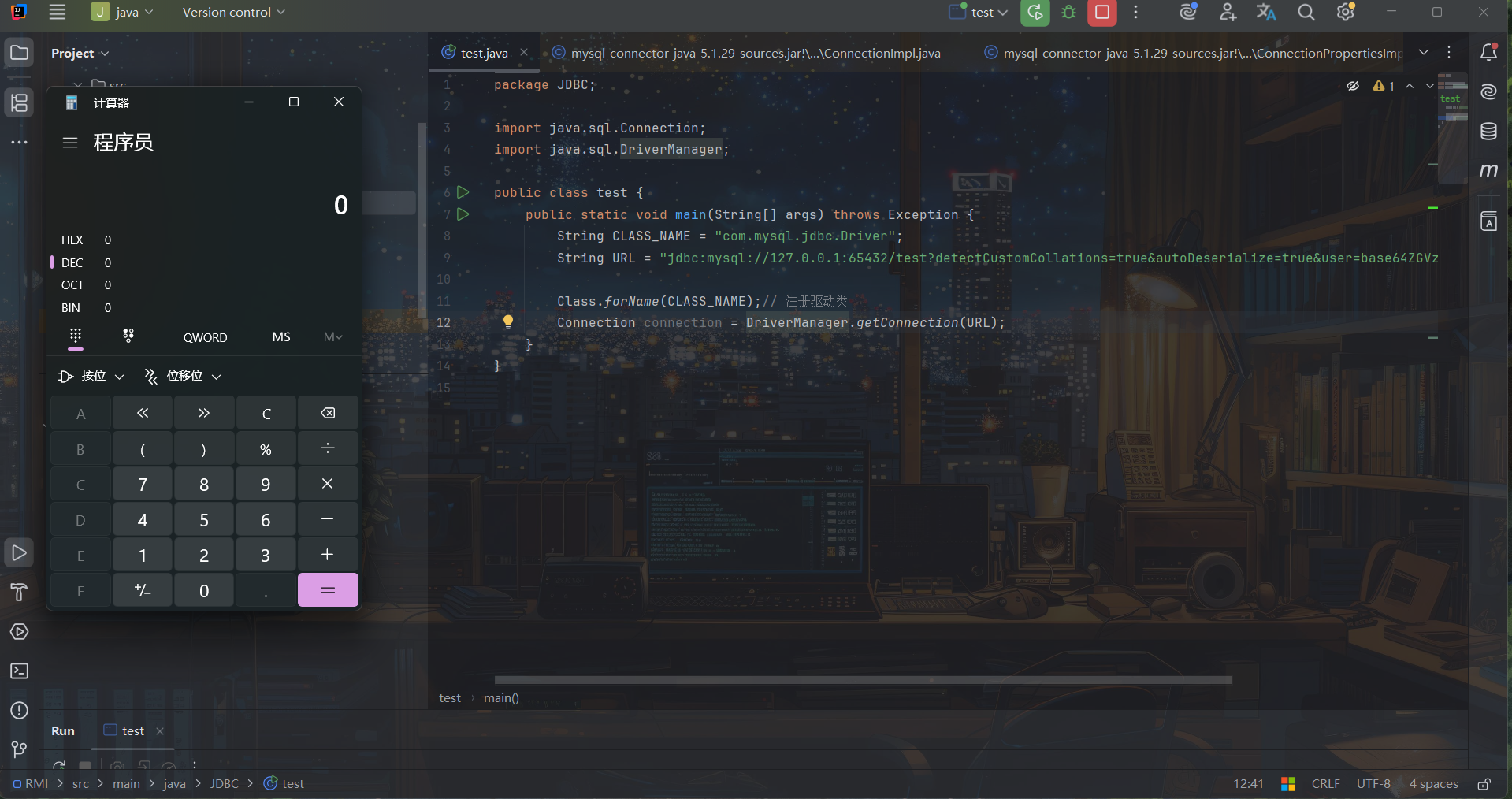Toggle the reader mode eye icon in editor

1353,86
